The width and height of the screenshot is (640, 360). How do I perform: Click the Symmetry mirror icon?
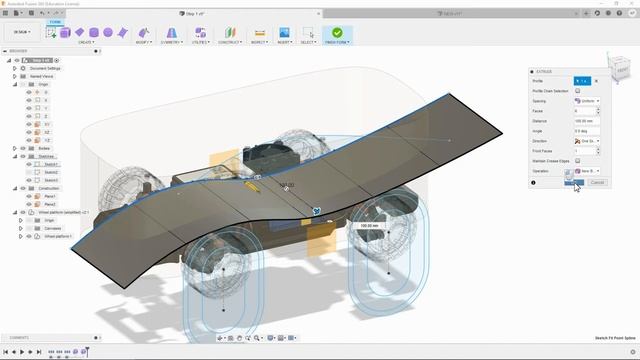click(x=172, y=33)
